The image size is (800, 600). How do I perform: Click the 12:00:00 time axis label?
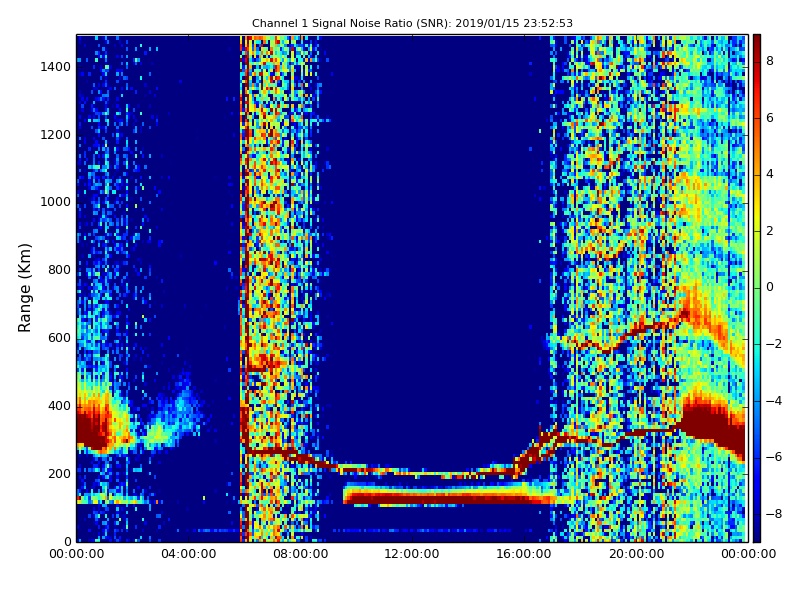(412, 554)
